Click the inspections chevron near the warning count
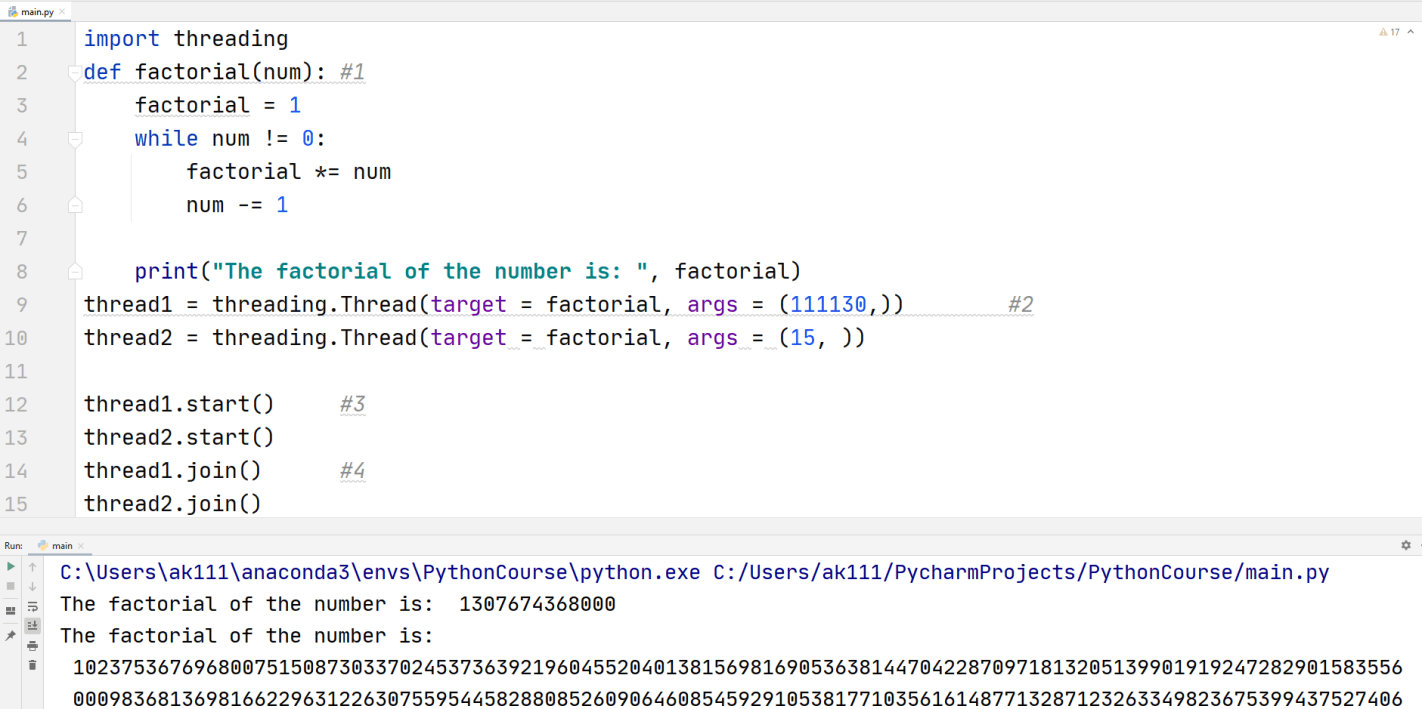The height and width of the screenshot is (709, 1422). 1410,31
